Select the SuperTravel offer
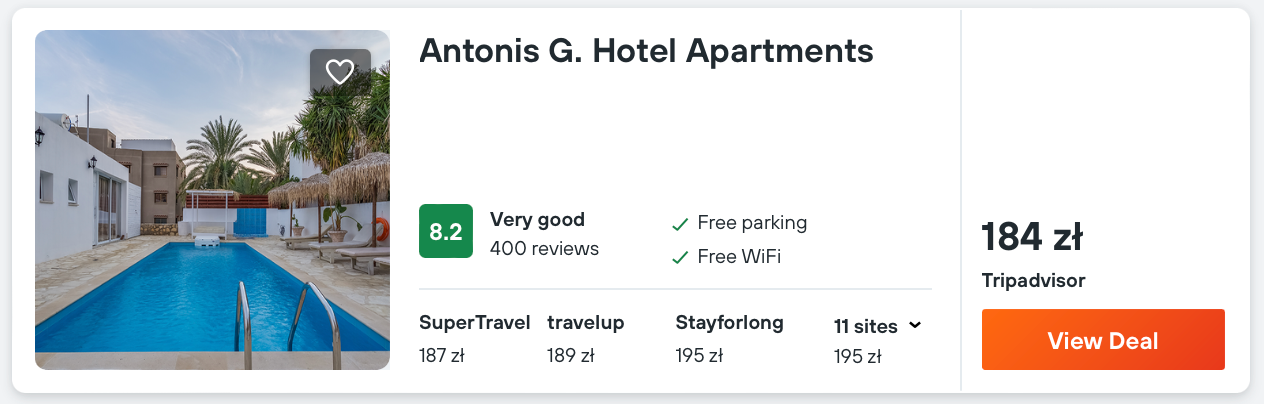Viewport: 1264px width, 404px height. (475, 339)
